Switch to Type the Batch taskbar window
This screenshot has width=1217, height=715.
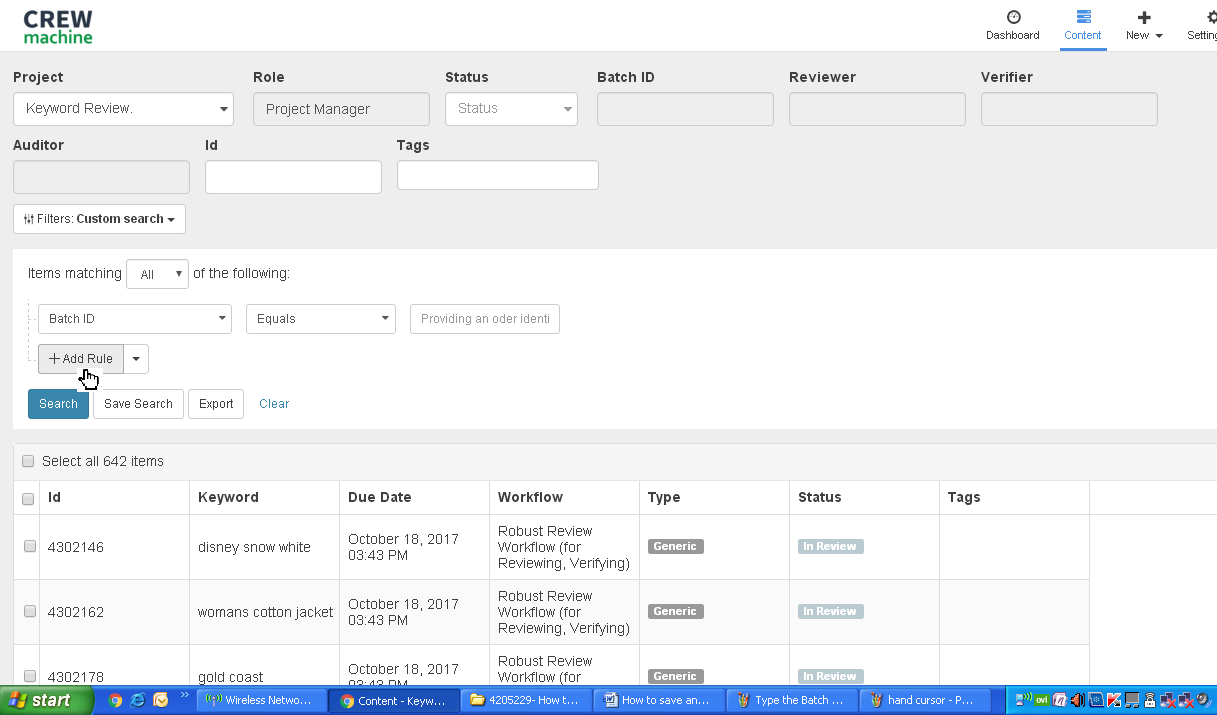[x=794, y=700]
